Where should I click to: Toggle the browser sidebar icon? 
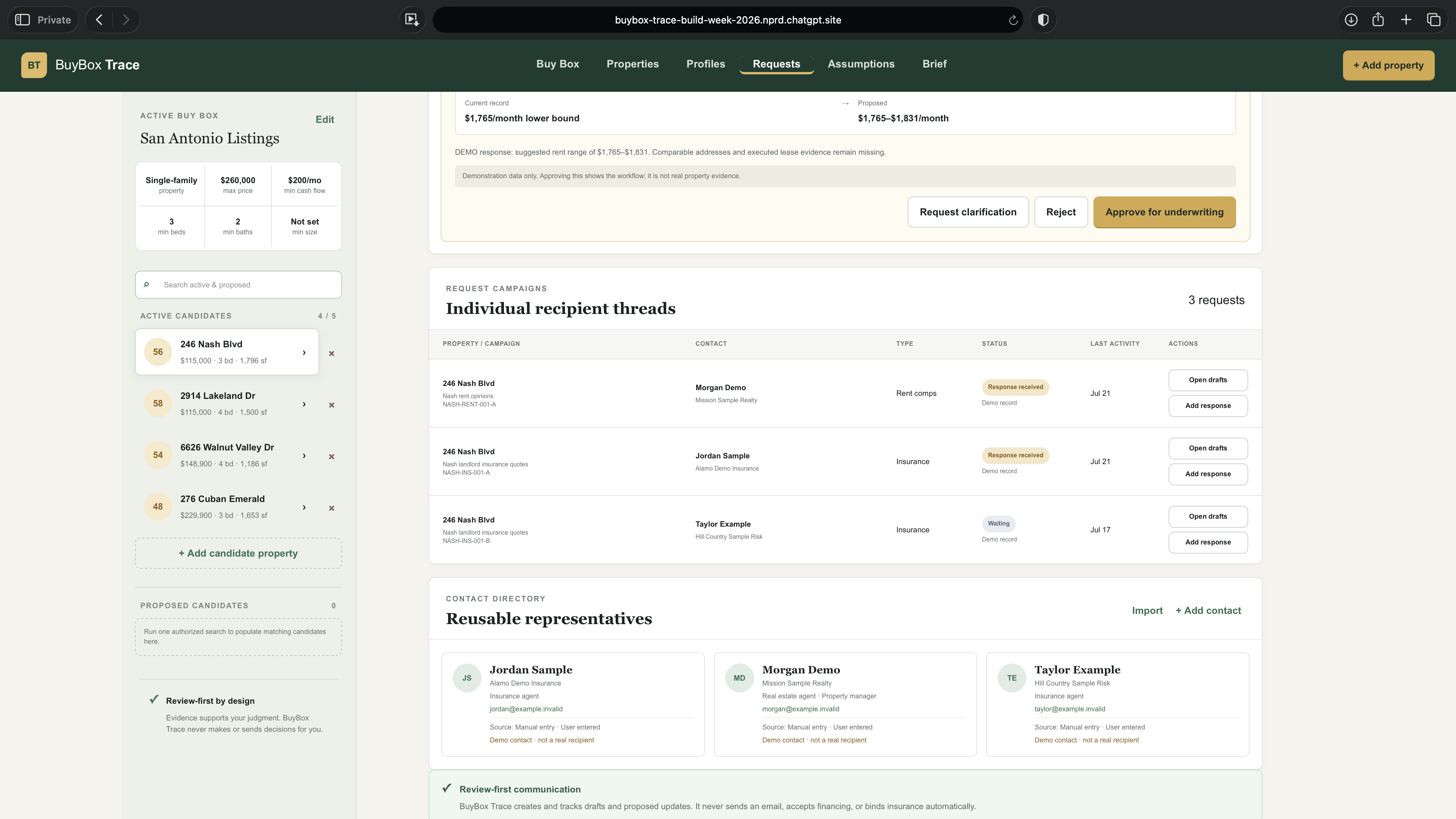(22, 20)
